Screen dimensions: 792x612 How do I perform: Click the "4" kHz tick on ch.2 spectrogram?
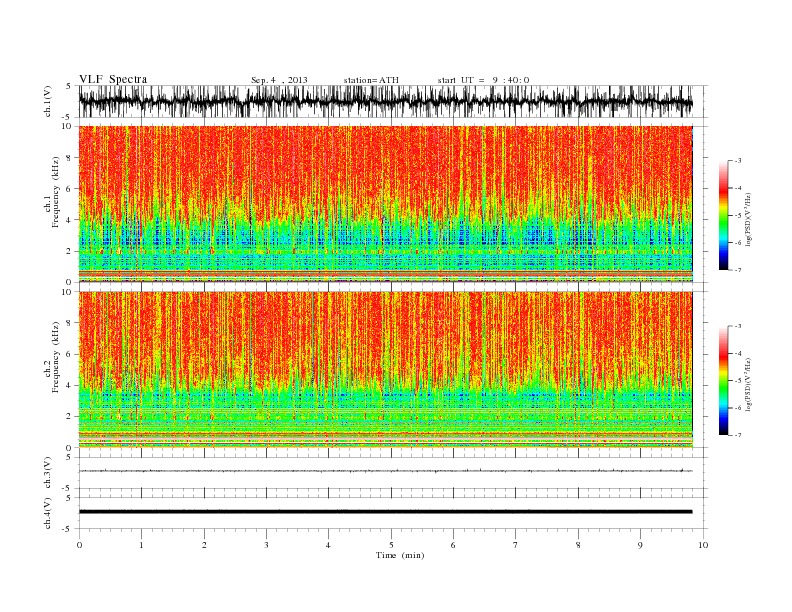pos(69,386)
